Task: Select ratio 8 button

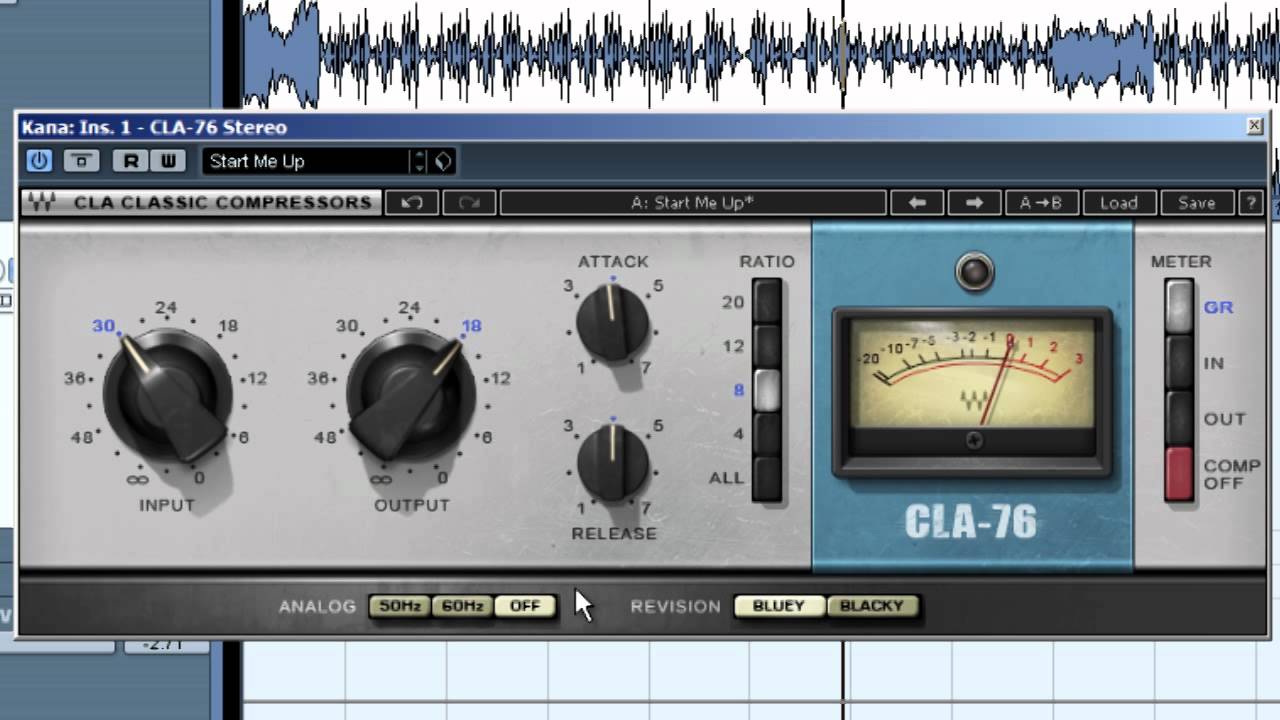Action: (x=767, y=389)
